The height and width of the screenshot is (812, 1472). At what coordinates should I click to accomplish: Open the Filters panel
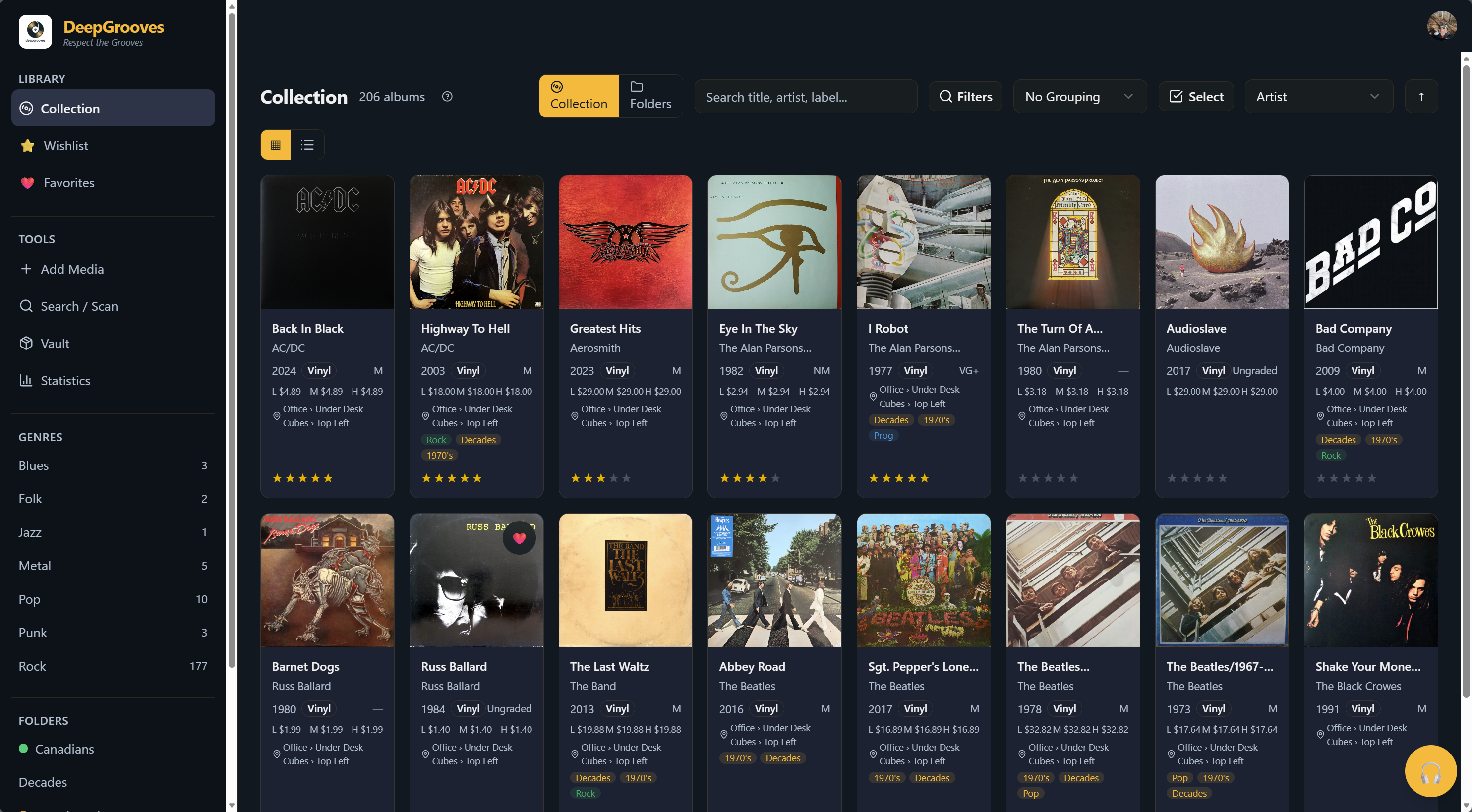point(965,97)
